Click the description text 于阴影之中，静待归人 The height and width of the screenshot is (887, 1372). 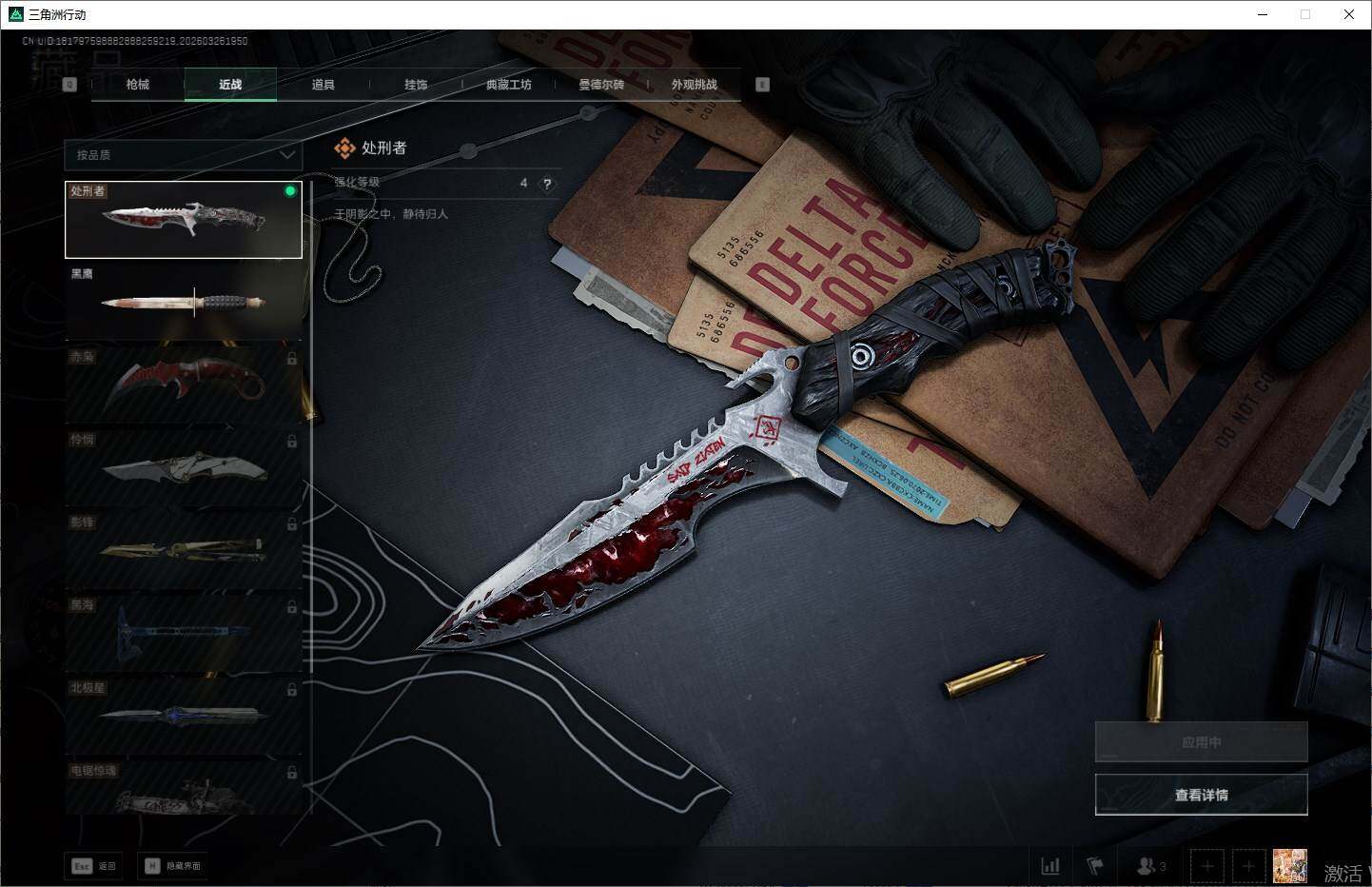click(x=391, y=214)
